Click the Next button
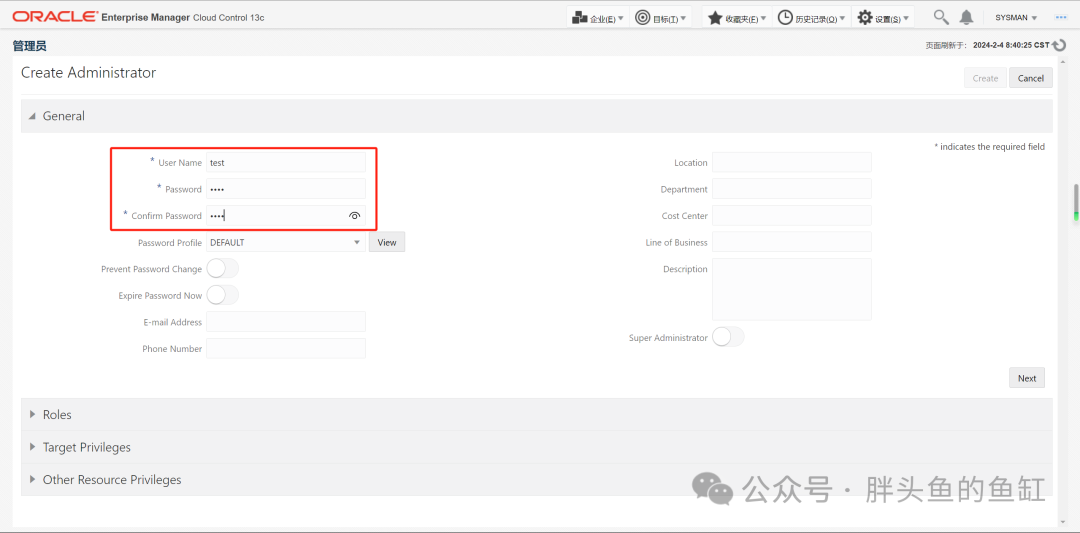Image resolution: width=1080 pixels, height=533 pixels. (x=1027, y=378)
